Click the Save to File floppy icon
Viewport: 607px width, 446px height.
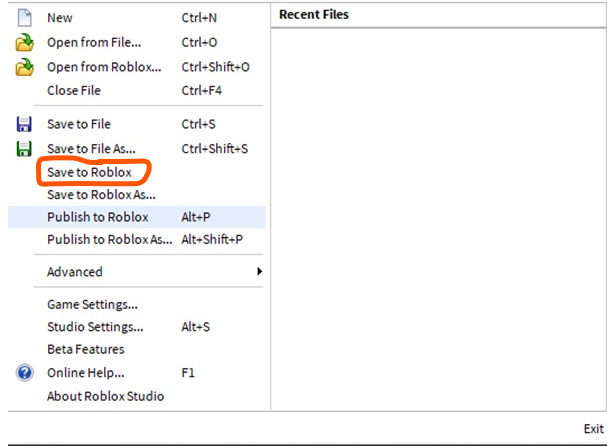pyautogui.click(x=25, y=125)
